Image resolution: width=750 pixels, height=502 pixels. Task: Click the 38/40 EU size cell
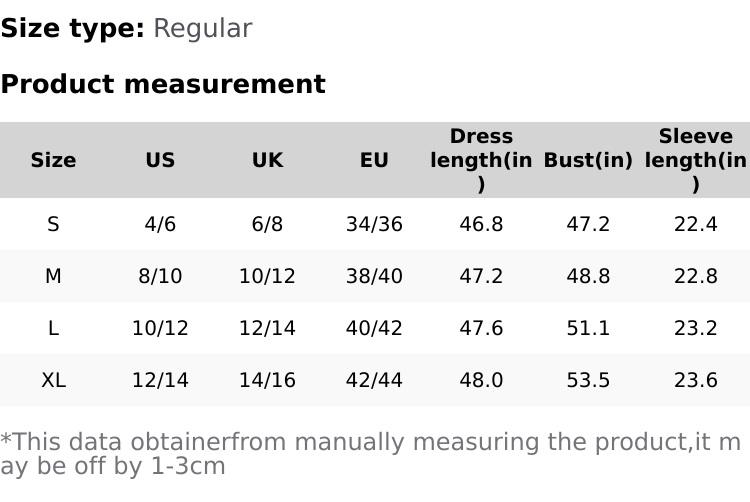tap(374, 276)
